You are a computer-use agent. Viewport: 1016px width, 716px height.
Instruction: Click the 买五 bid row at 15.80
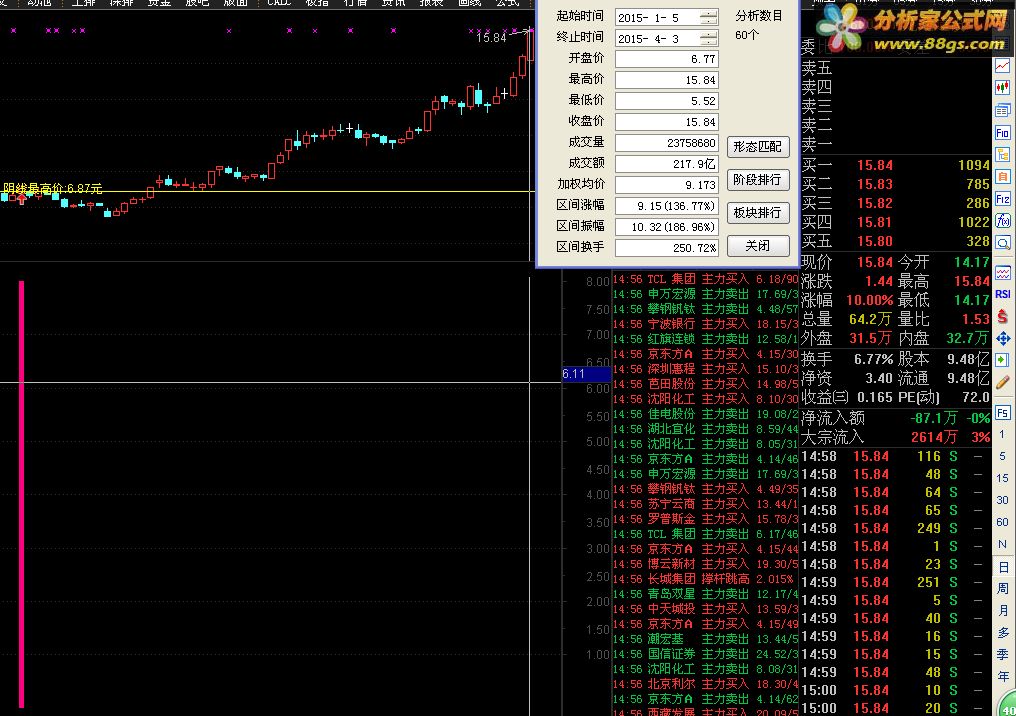(x=895, y=241)
